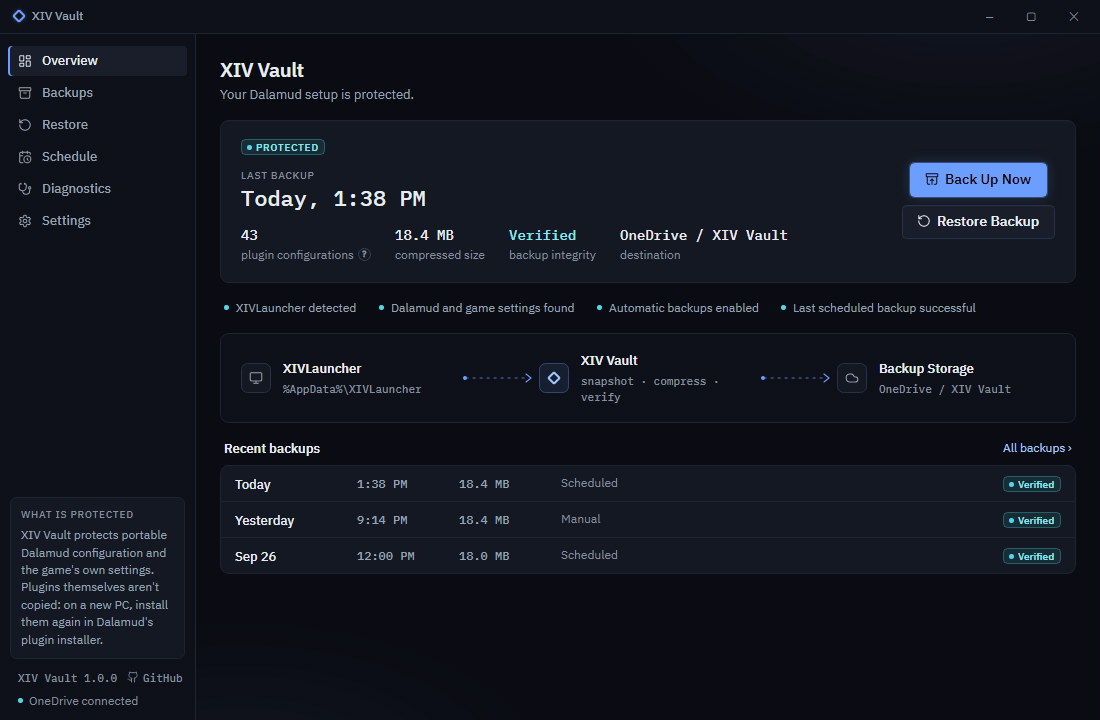Image resolution: width=1100 pixels, height=720 pixels.
Task: Start a backup with Back Up Now
Action: click(x=978, y=180)
